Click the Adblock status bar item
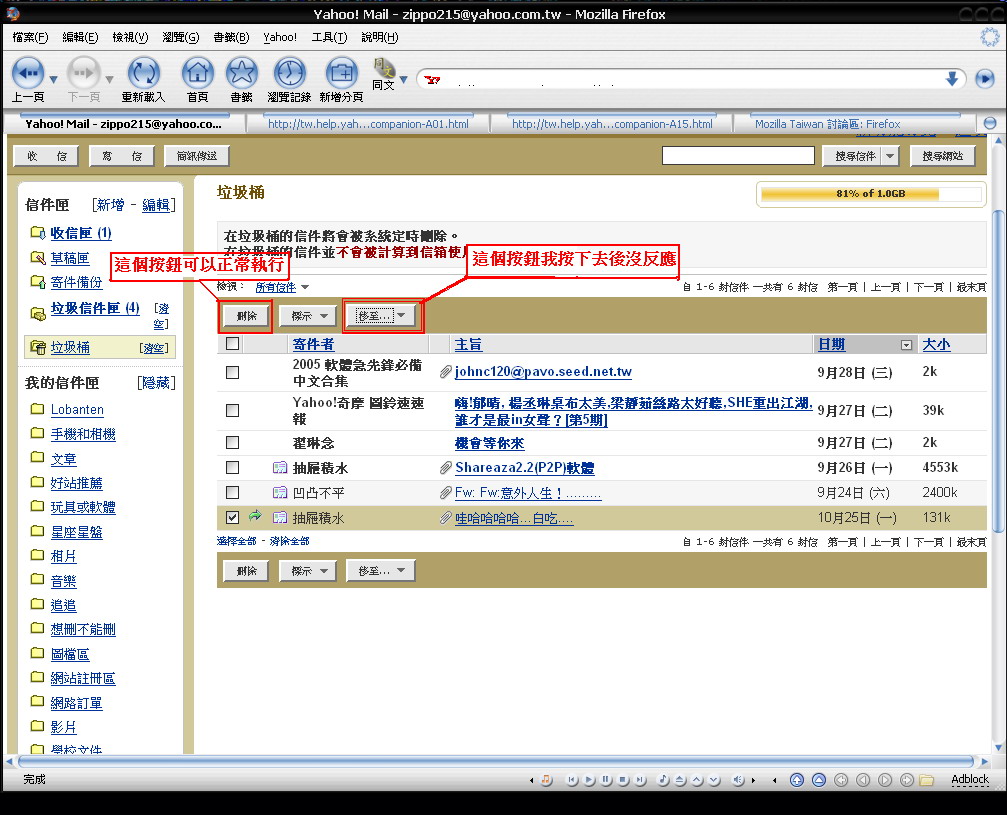 pos(969,779)
